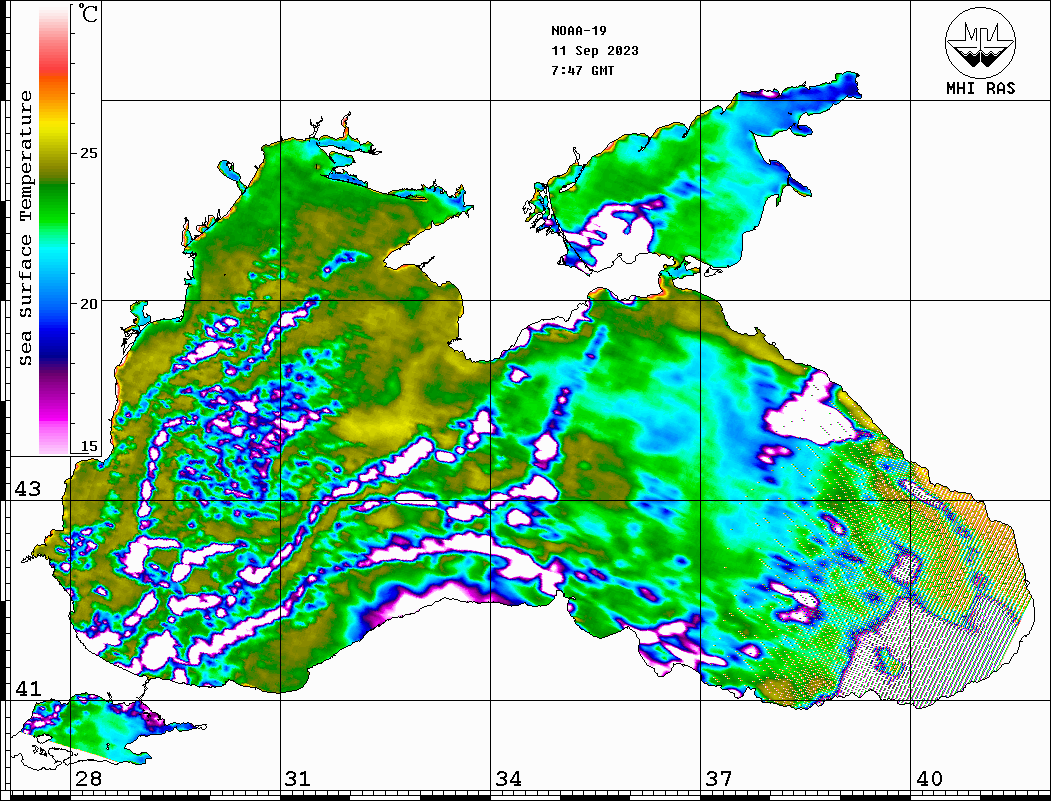The width and height of the screenshot is (1051, 801).
Task: Click the 'MHI RAS' text label
Action: click(980, 88)
